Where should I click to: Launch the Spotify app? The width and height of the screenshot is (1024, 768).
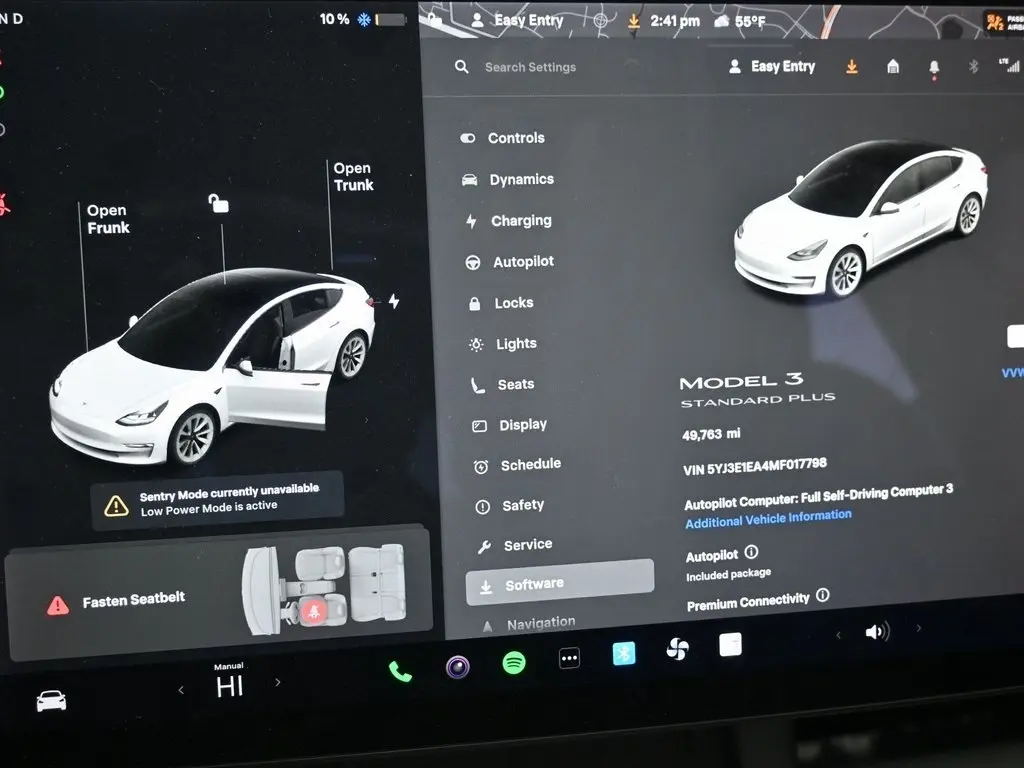[514, 662]
